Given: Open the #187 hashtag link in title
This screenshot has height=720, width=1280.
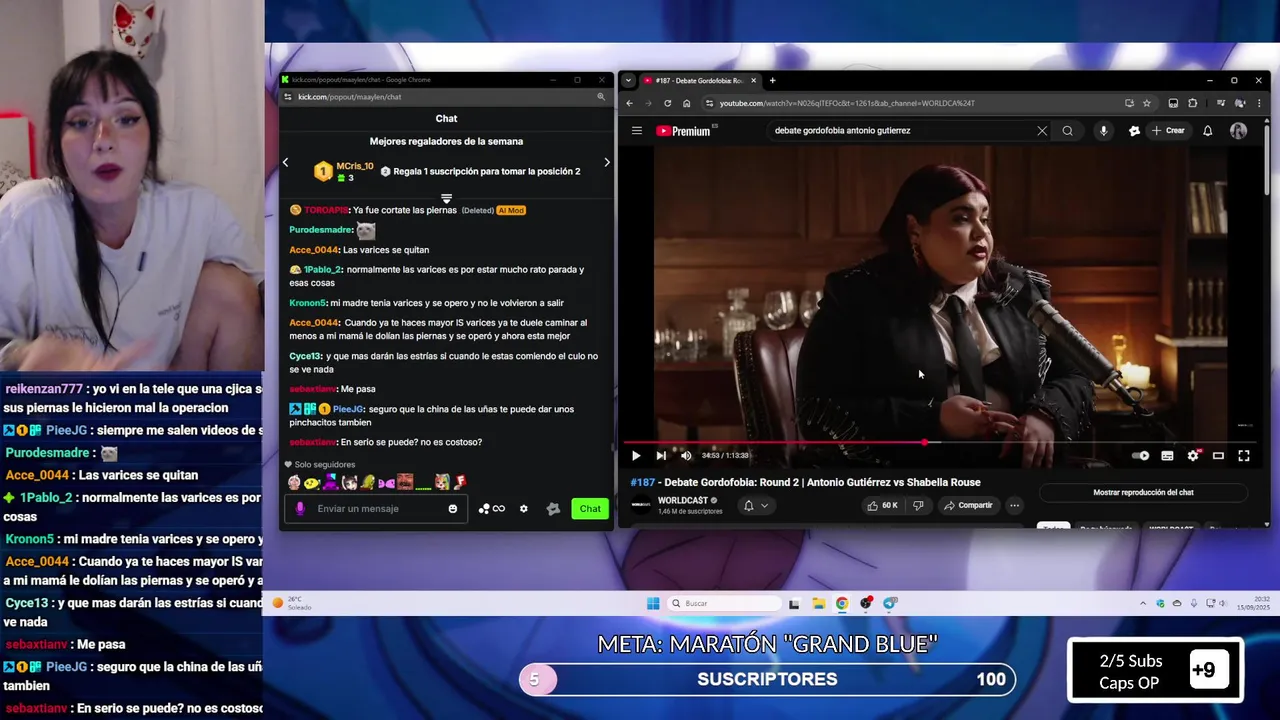Looking at the screenshot, I should (x=642, y=482).
